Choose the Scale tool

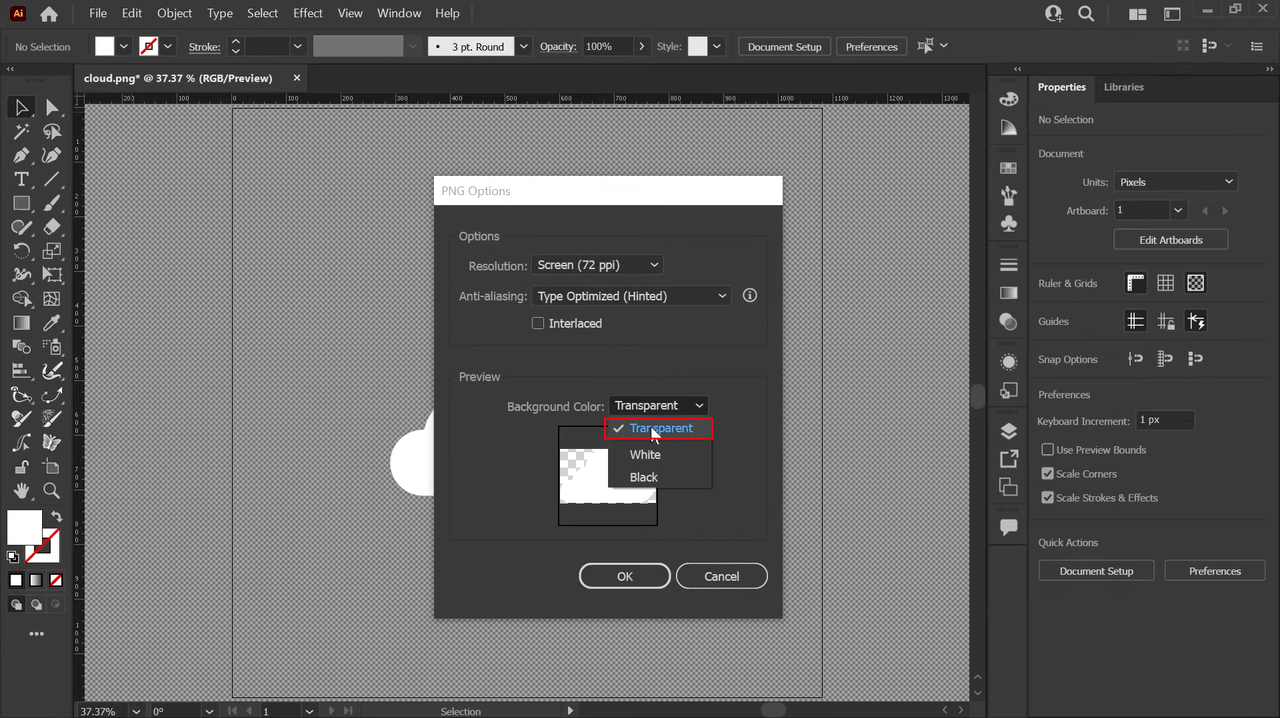[52, 251]
